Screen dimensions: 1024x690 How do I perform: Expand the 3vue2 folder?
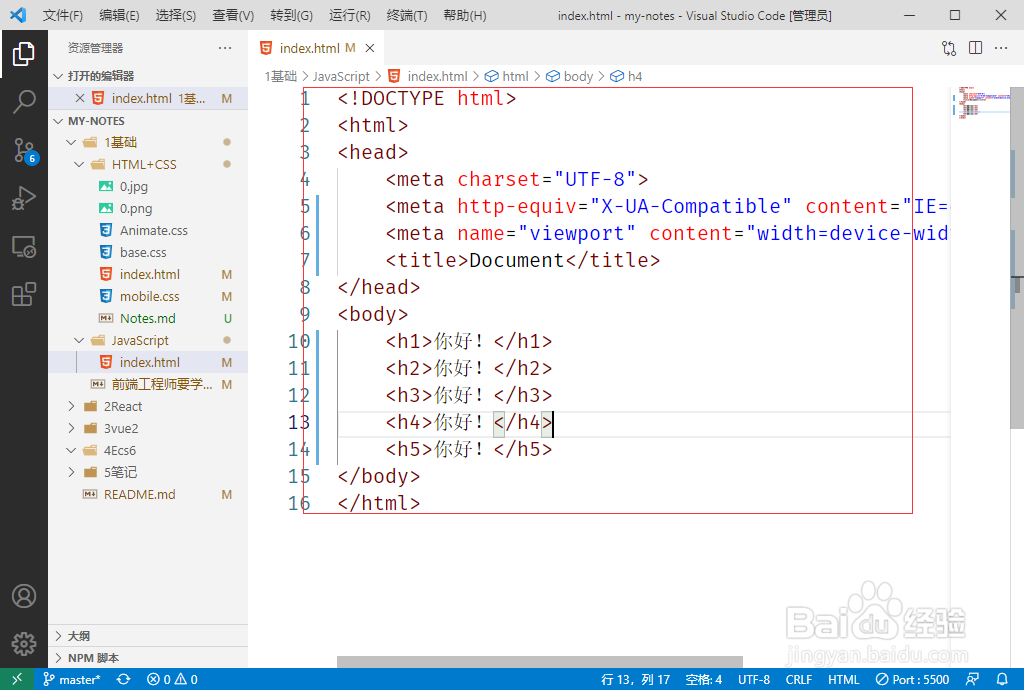point(148,428)
